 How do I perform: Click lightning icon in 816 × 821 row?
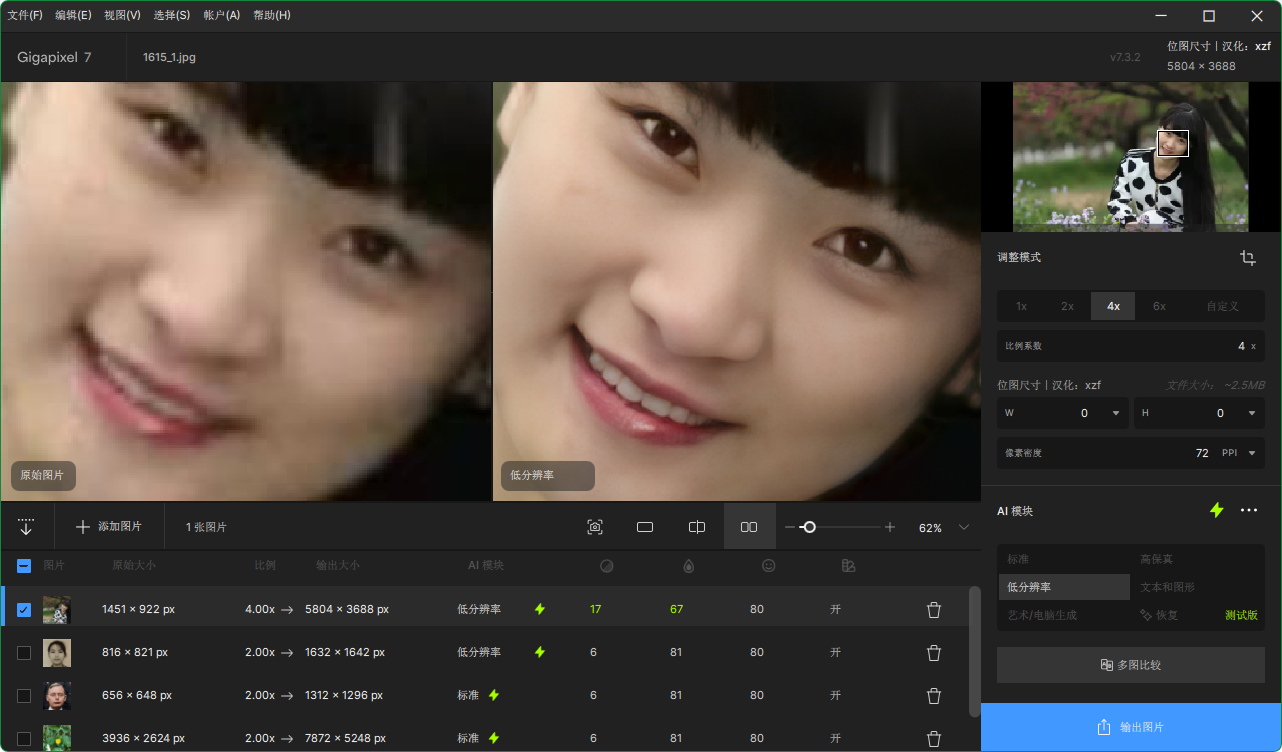click(540, 652)
